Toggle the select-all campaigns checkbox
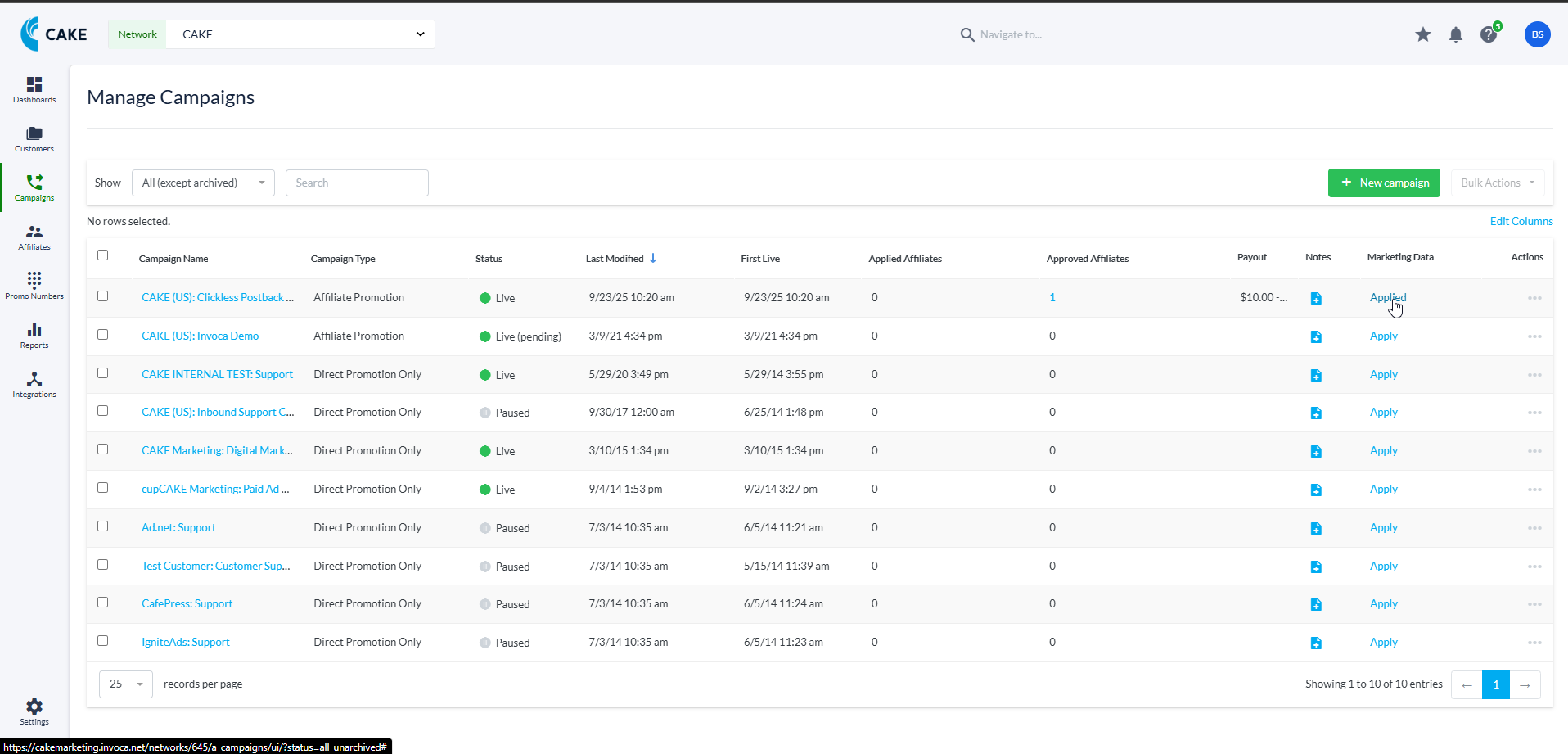This screenshot has width=1568, height=754. click(102, 255)
